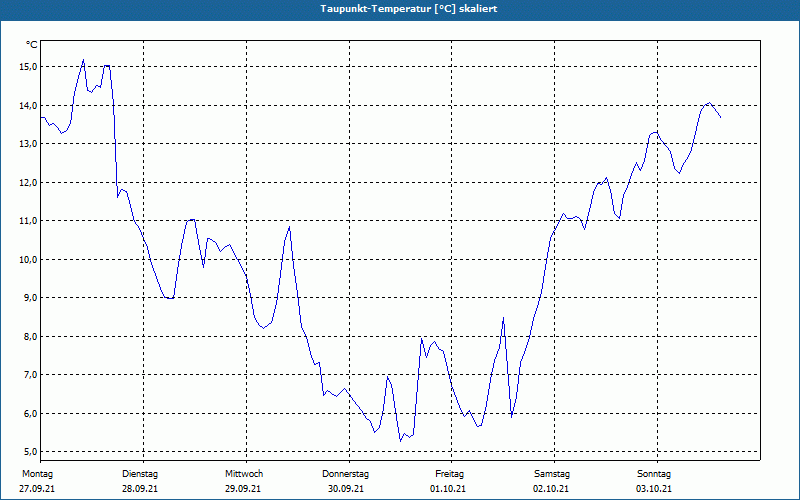Viewport: 800px width, 500px height.
Task: Click the 13,0 y-axis label
Action: coord(29,144)
